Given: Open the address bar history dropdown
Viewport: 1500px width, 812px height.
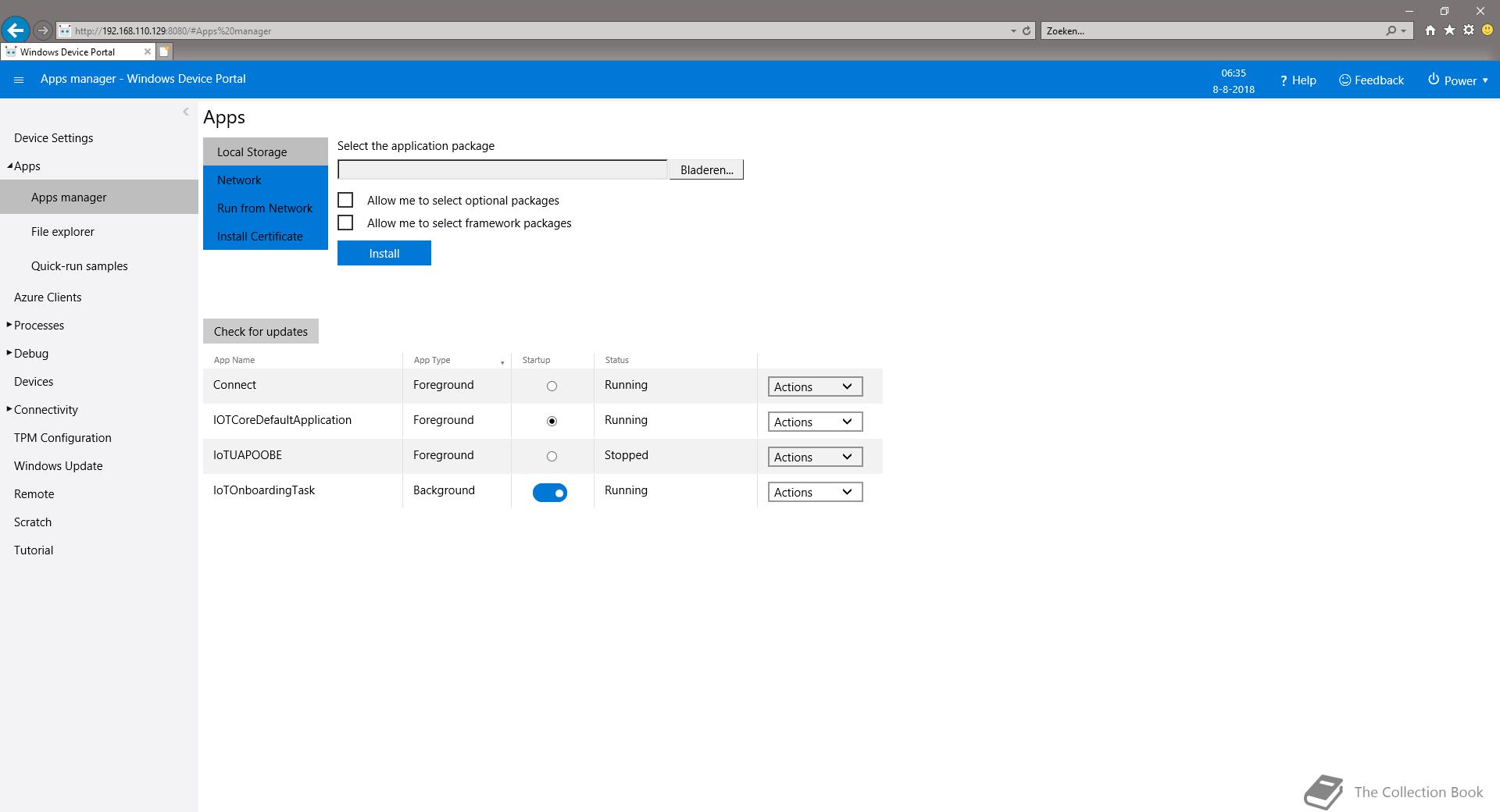Looking at the screenshot, I should click(1013, 31).
